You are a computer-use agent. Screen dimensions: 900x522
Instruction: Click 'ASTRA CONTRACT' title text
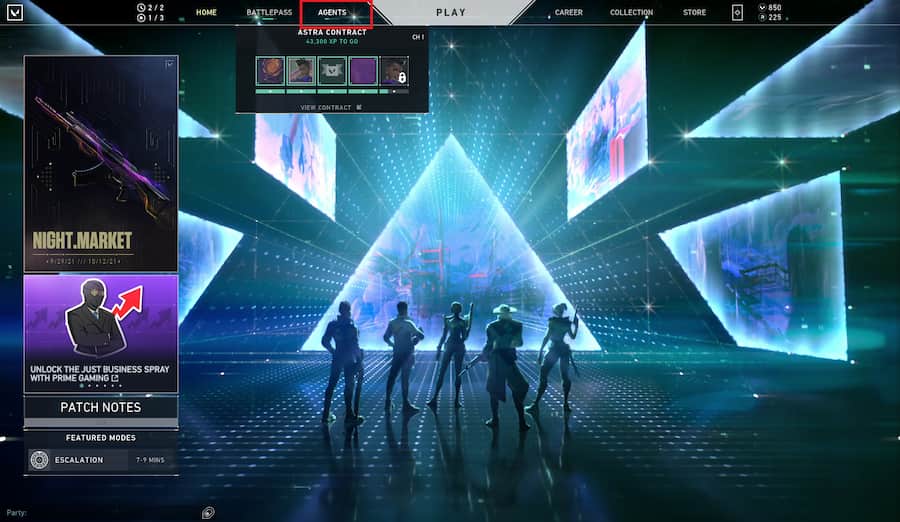332,33
